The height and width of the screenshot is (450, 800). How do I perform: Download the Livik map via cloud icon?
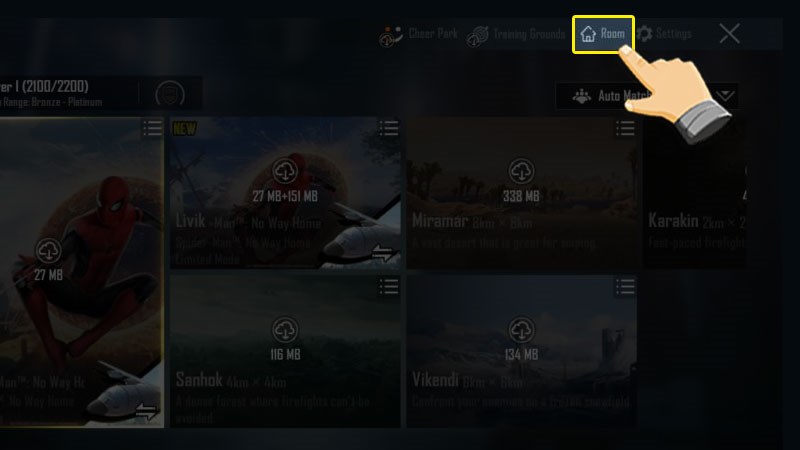[285, 171]
